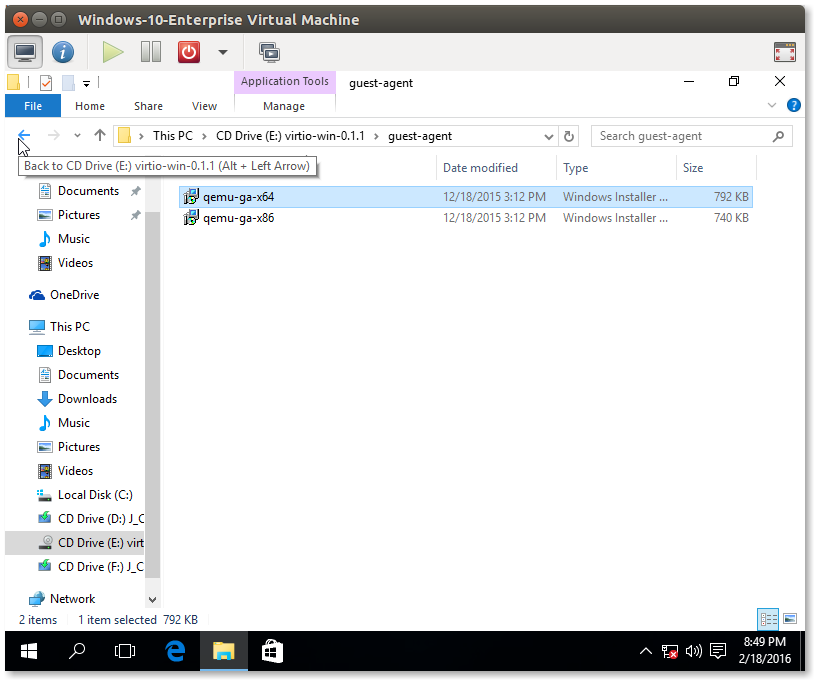Viewport: 814px width, 680px height.
Task: Click guest-agent in the address breadcrumb
Action: (x=420, y=136)
